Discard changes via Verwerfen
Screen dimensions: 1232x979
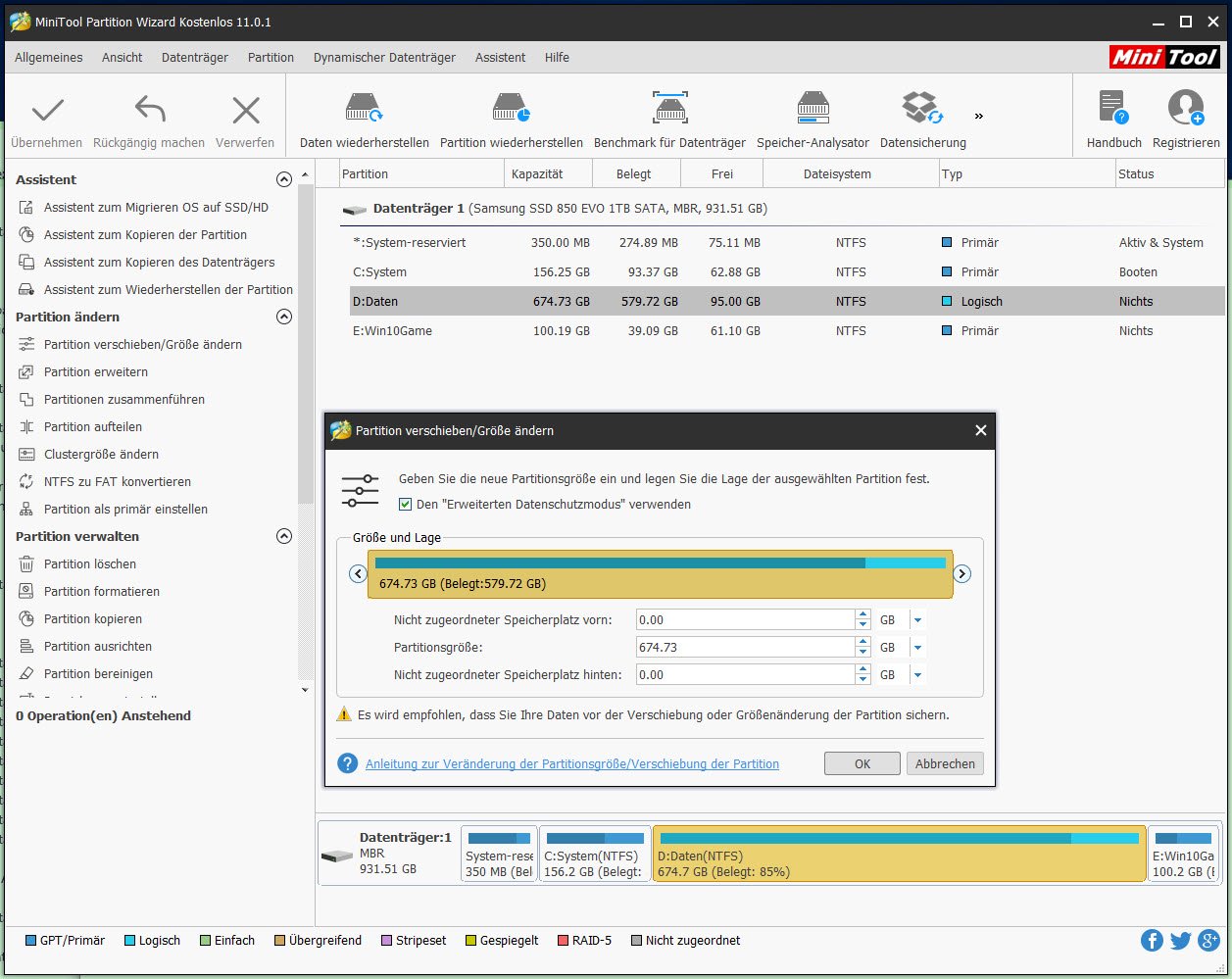[244, 116]
